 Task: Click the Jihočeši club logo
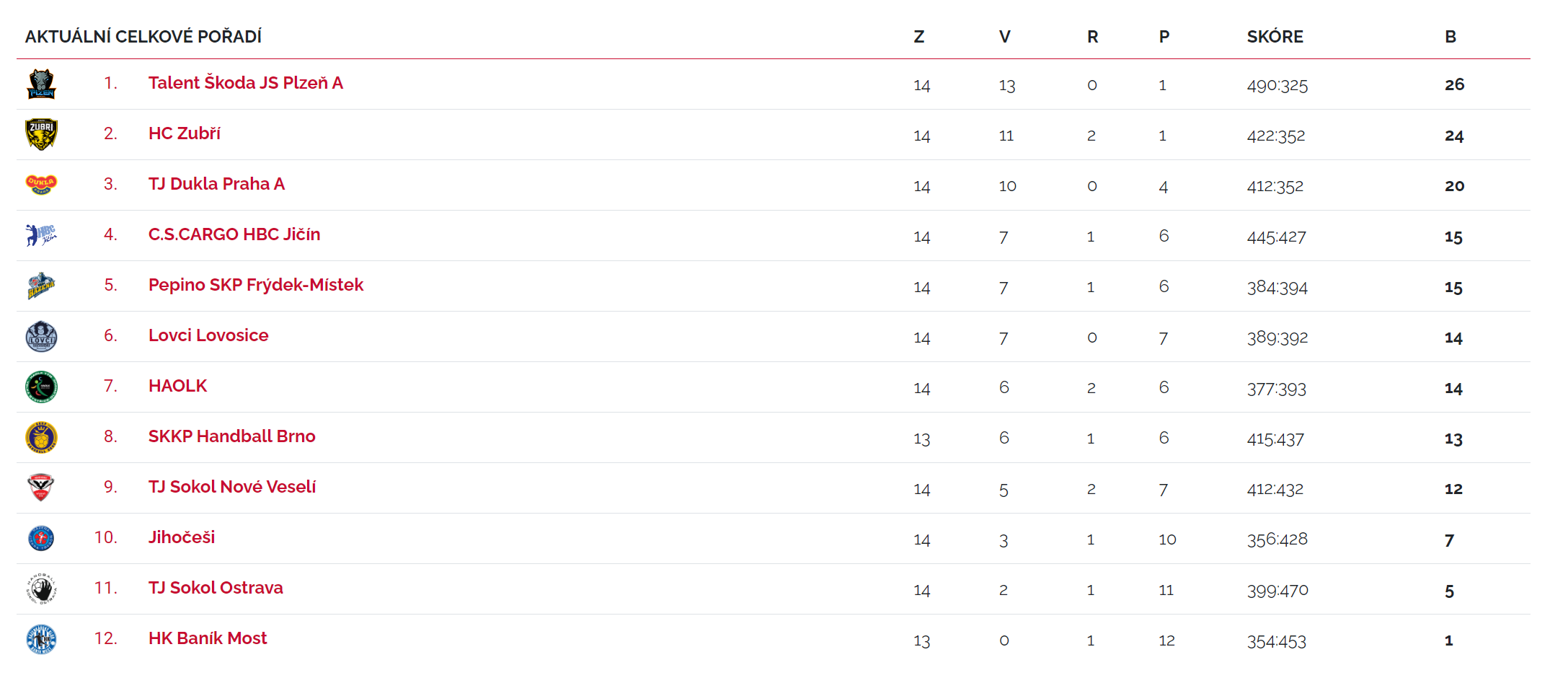click(x=41, y=538)
